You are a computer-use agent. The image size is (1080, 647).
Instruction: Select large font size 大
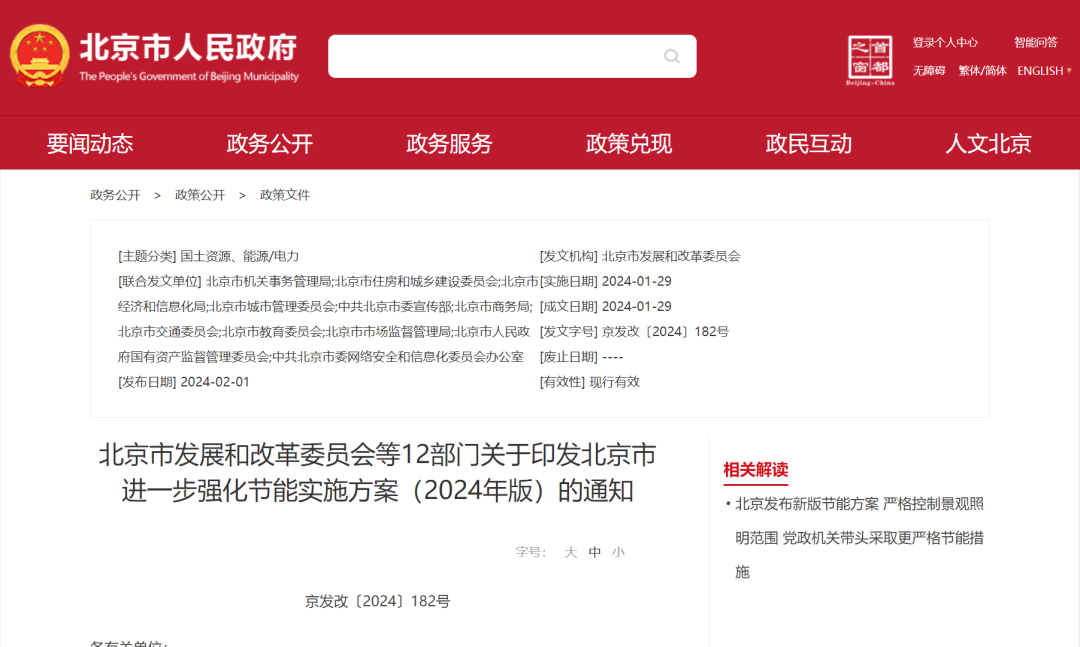[x=571, y=552]
